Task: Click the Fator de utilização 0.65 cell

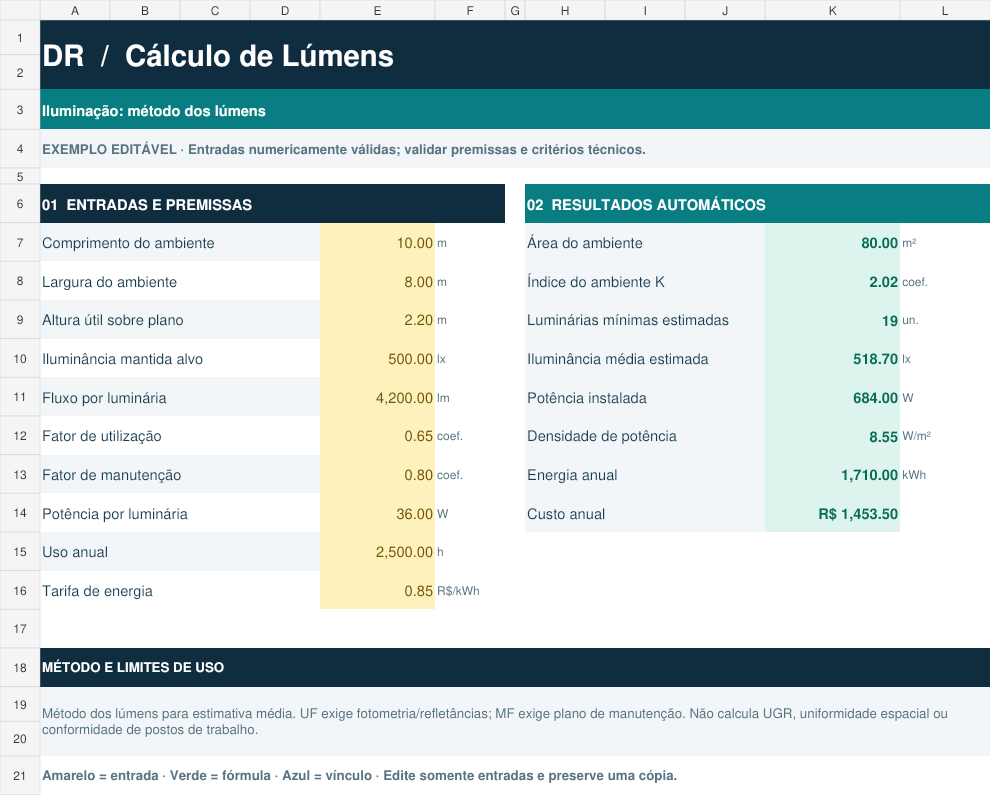Action: pyautogui.click(x=377, y=436)
